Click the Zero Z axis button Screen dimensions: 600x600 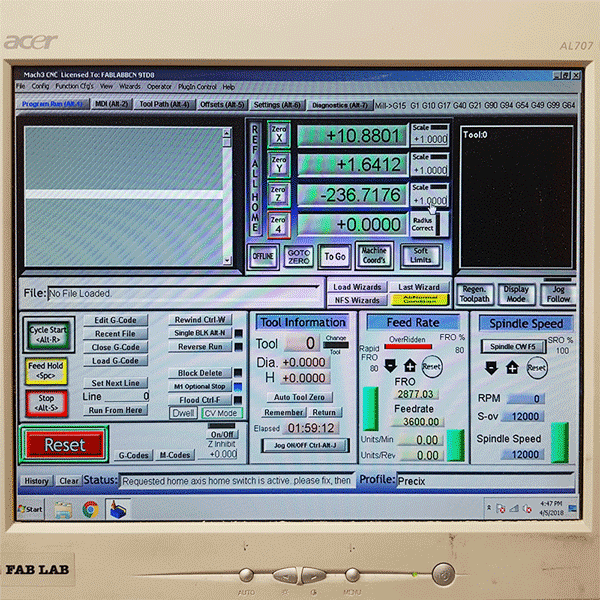click(279, 194)
